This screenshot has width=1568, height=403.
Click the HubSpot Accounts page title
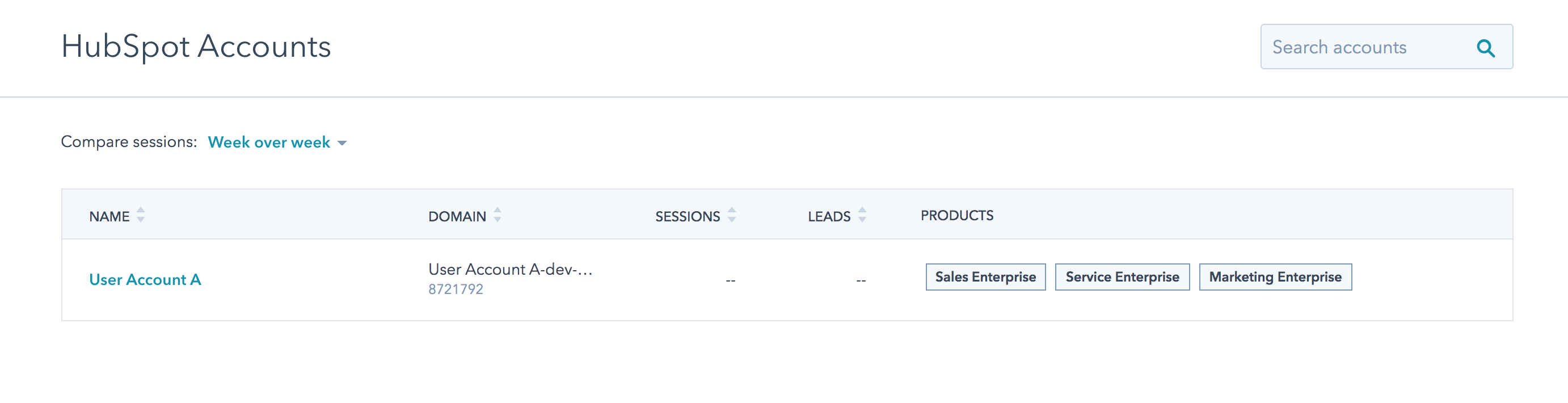pos(196,47)
